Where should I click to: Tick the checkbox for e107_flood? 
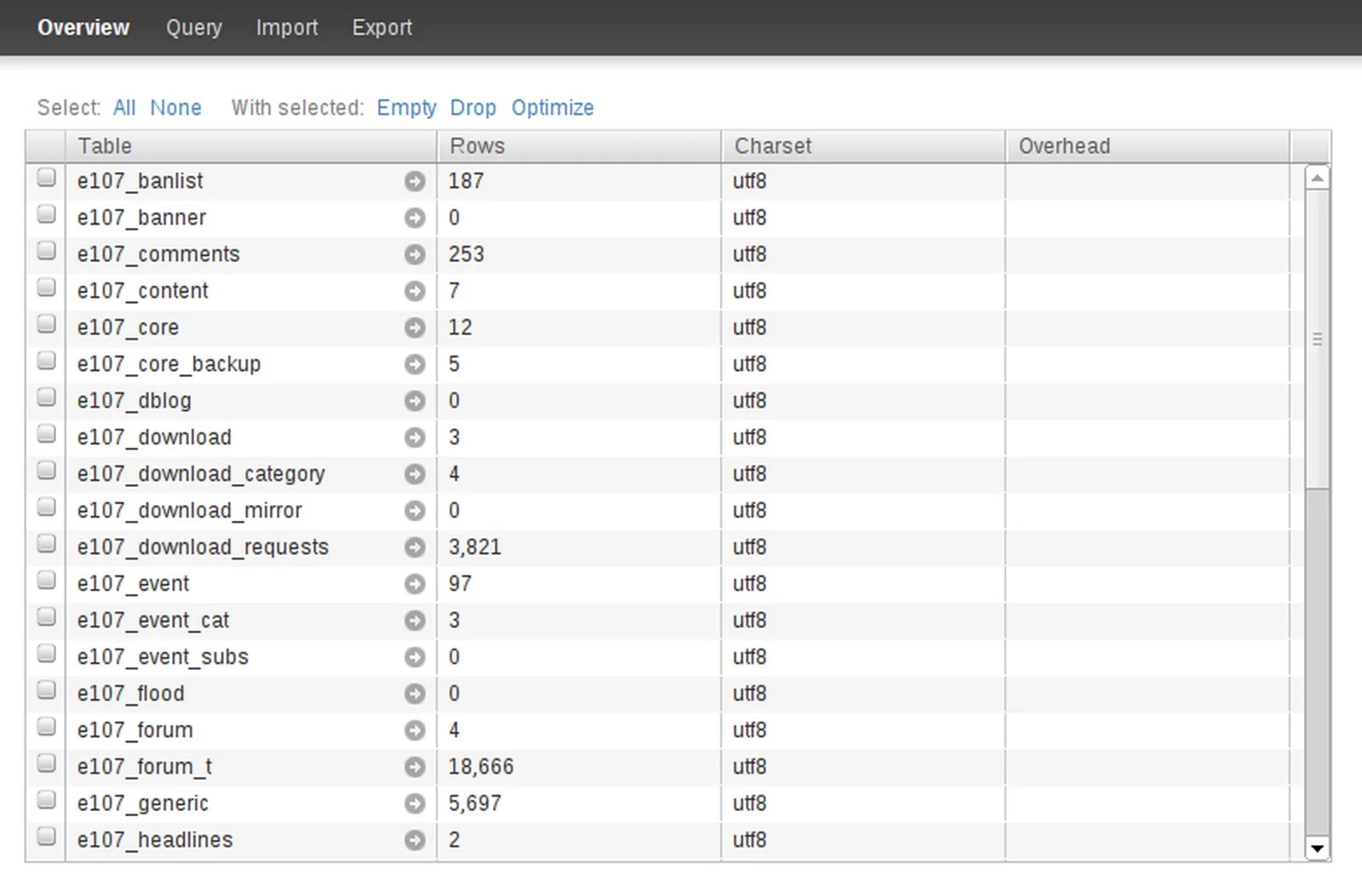click(x=46, y=690)
